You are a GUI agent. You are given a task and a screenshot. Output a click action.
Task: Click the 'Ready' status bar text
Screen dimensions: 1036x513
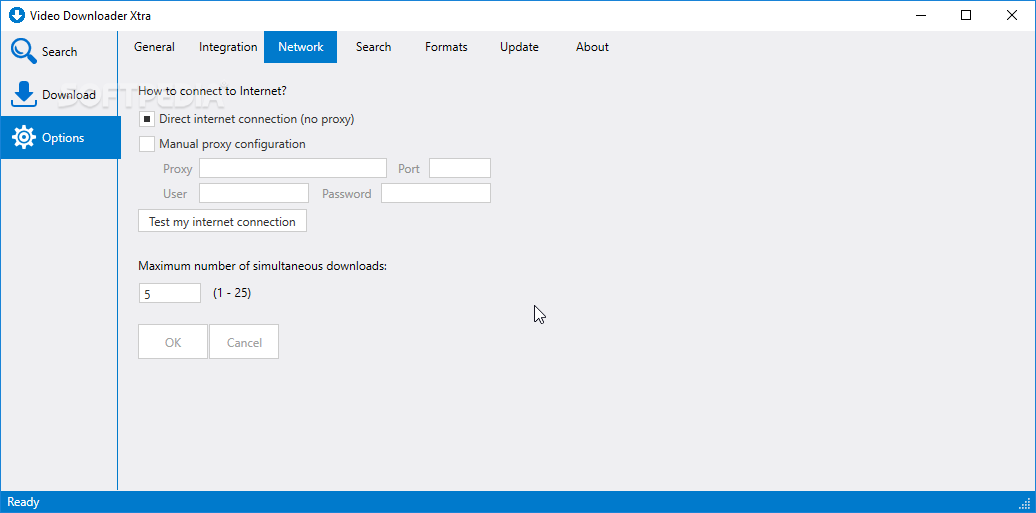pos(23,502)
